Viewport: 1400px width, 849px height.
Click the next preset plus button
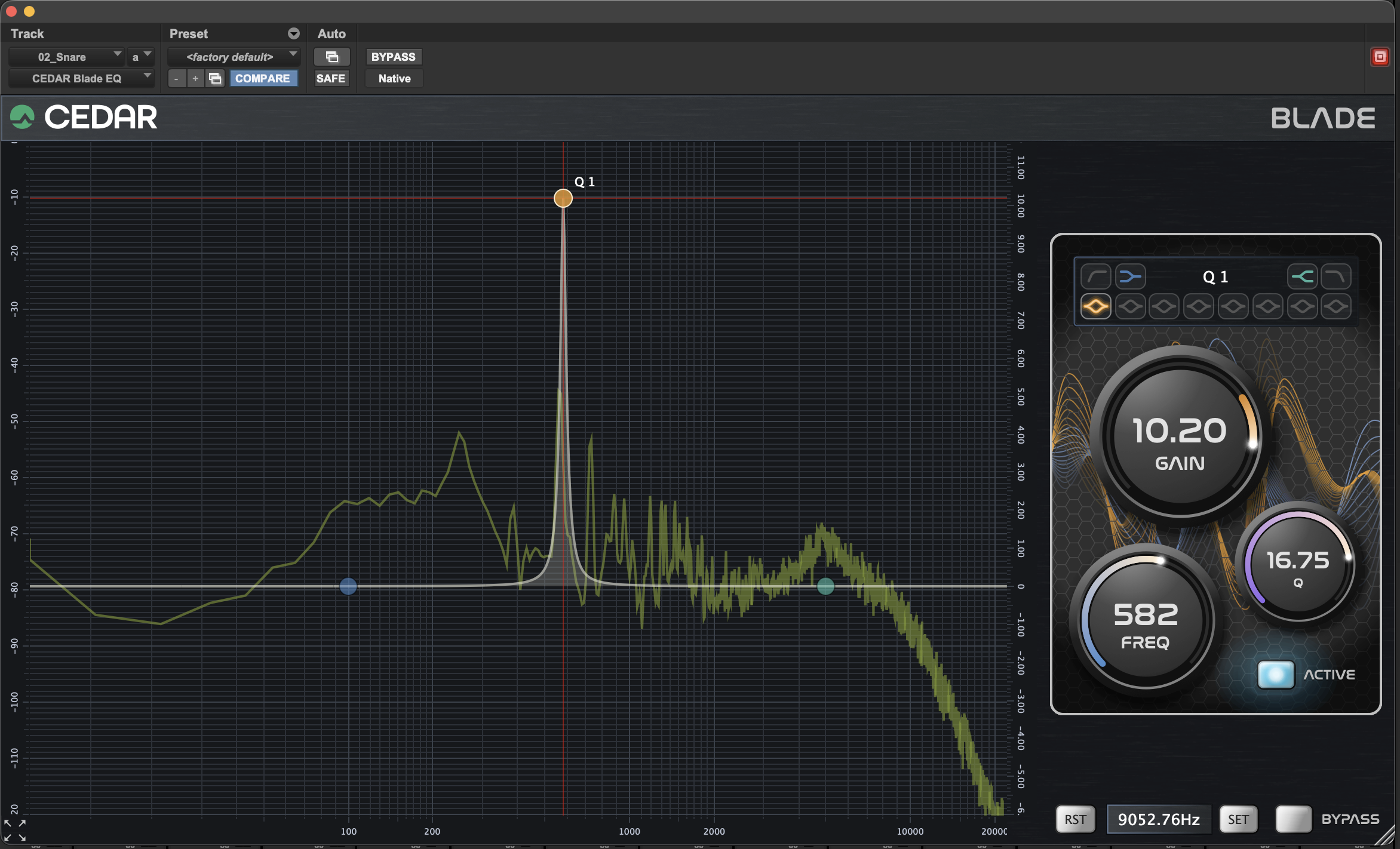[195, 78]
